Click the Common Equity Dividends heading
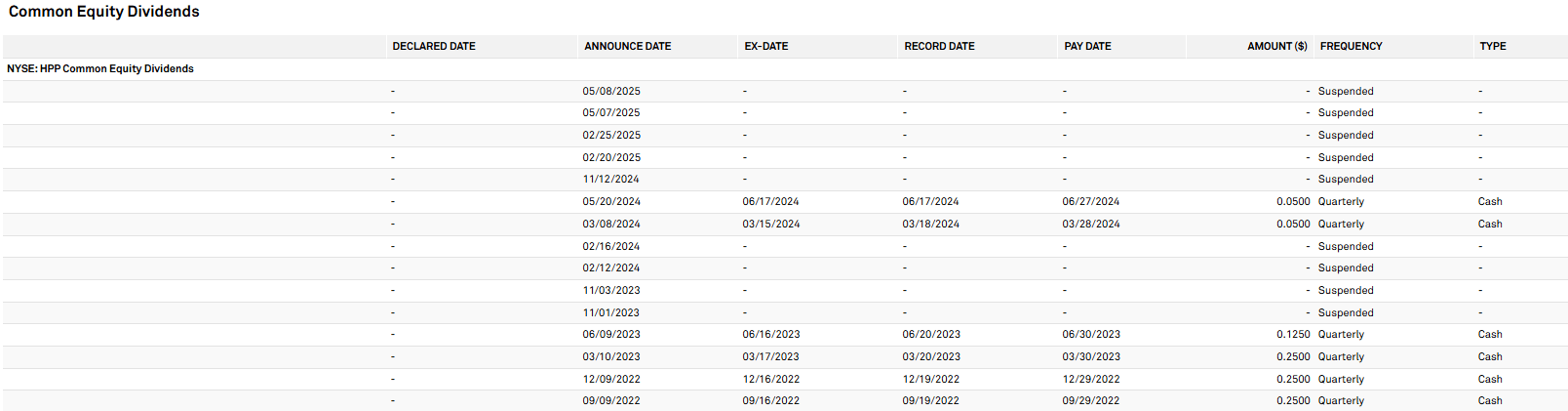The height and width of the screenshot is (411, 1568). [104, 12]
